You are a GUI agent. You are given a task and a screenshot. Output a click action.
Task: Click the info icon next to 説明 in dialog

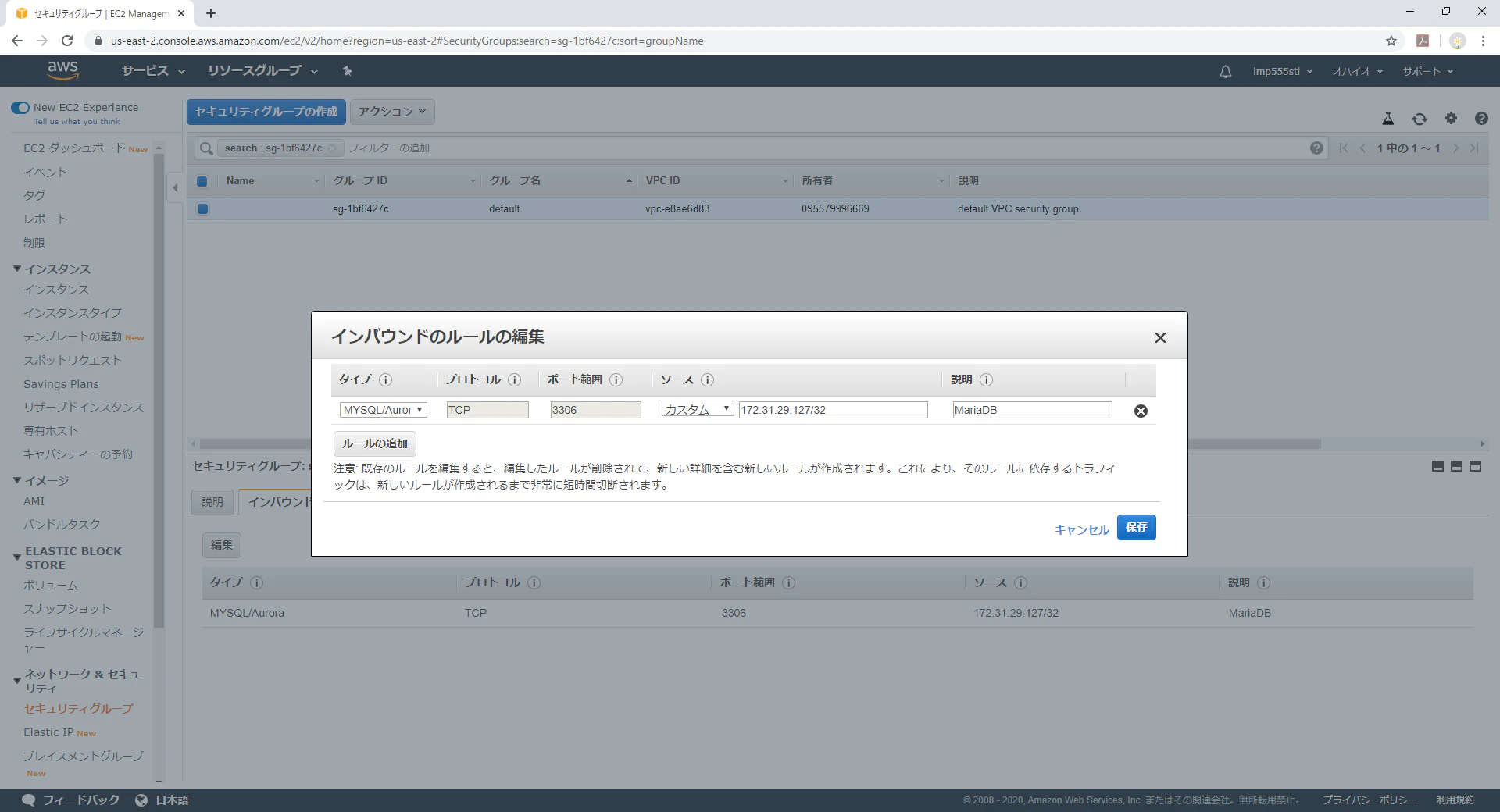[987, 380]
